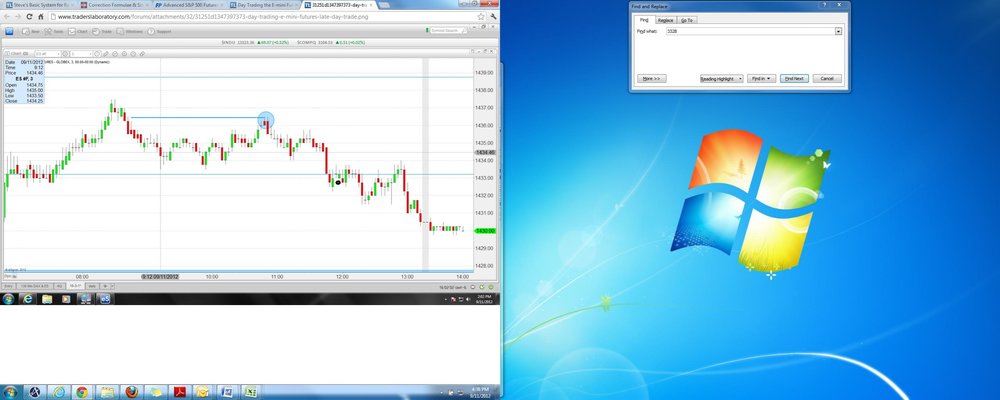This screenshot has height=400, width=1000.
Task: Click the eS icon on the inner taskbar
Action: (x=105, y=299)
